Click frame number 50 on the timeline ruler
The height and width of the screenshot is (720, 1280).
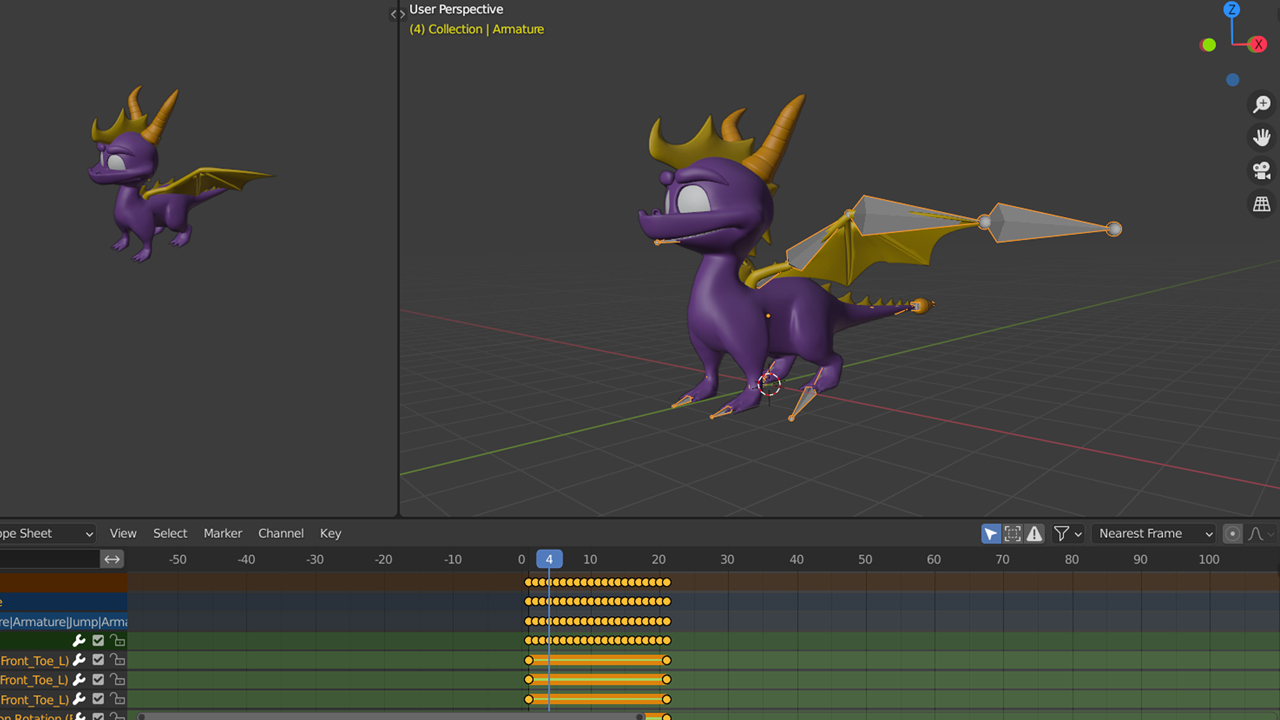865,559
